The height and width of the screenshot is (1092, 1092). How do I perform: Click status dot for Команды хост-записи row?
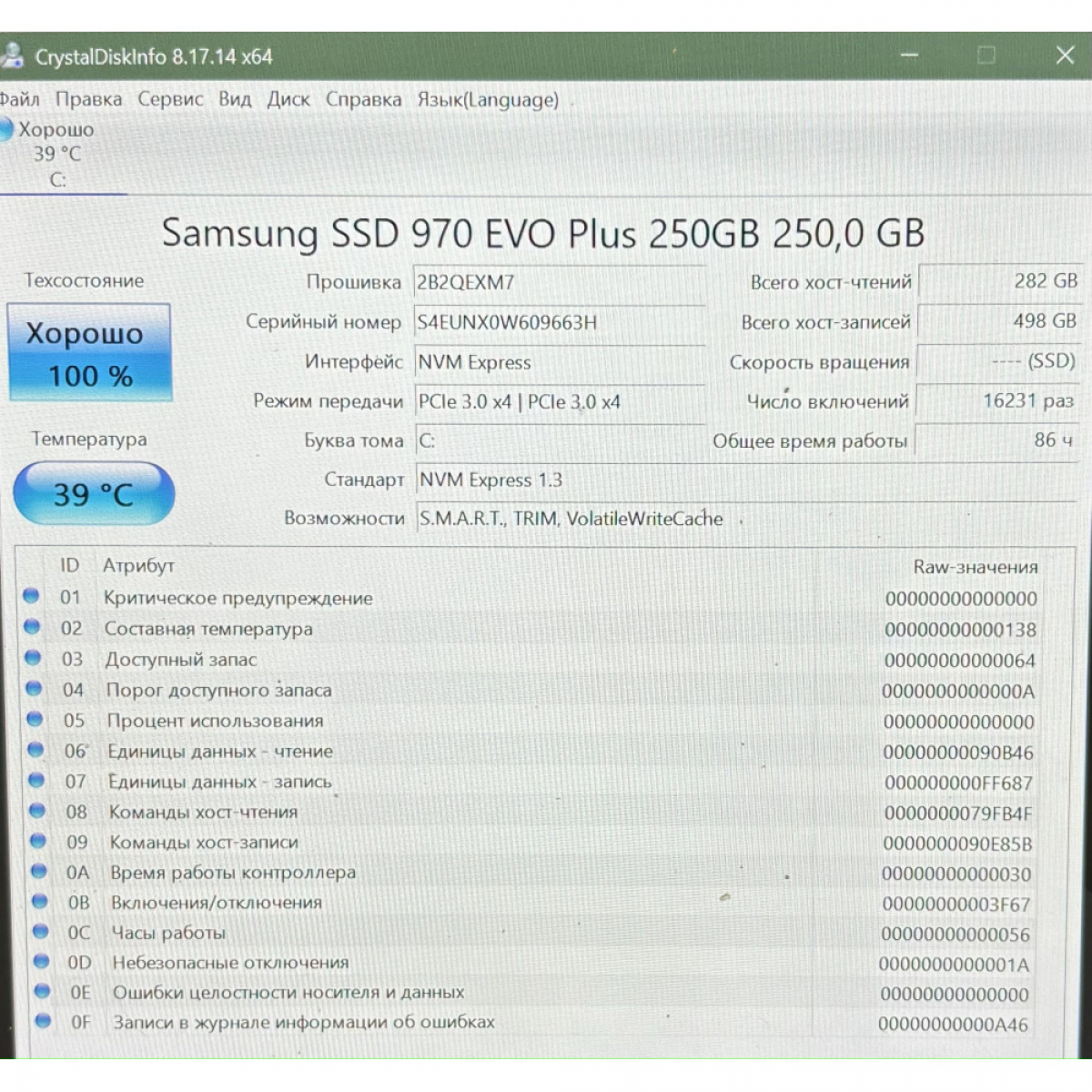tap(38, 841)
